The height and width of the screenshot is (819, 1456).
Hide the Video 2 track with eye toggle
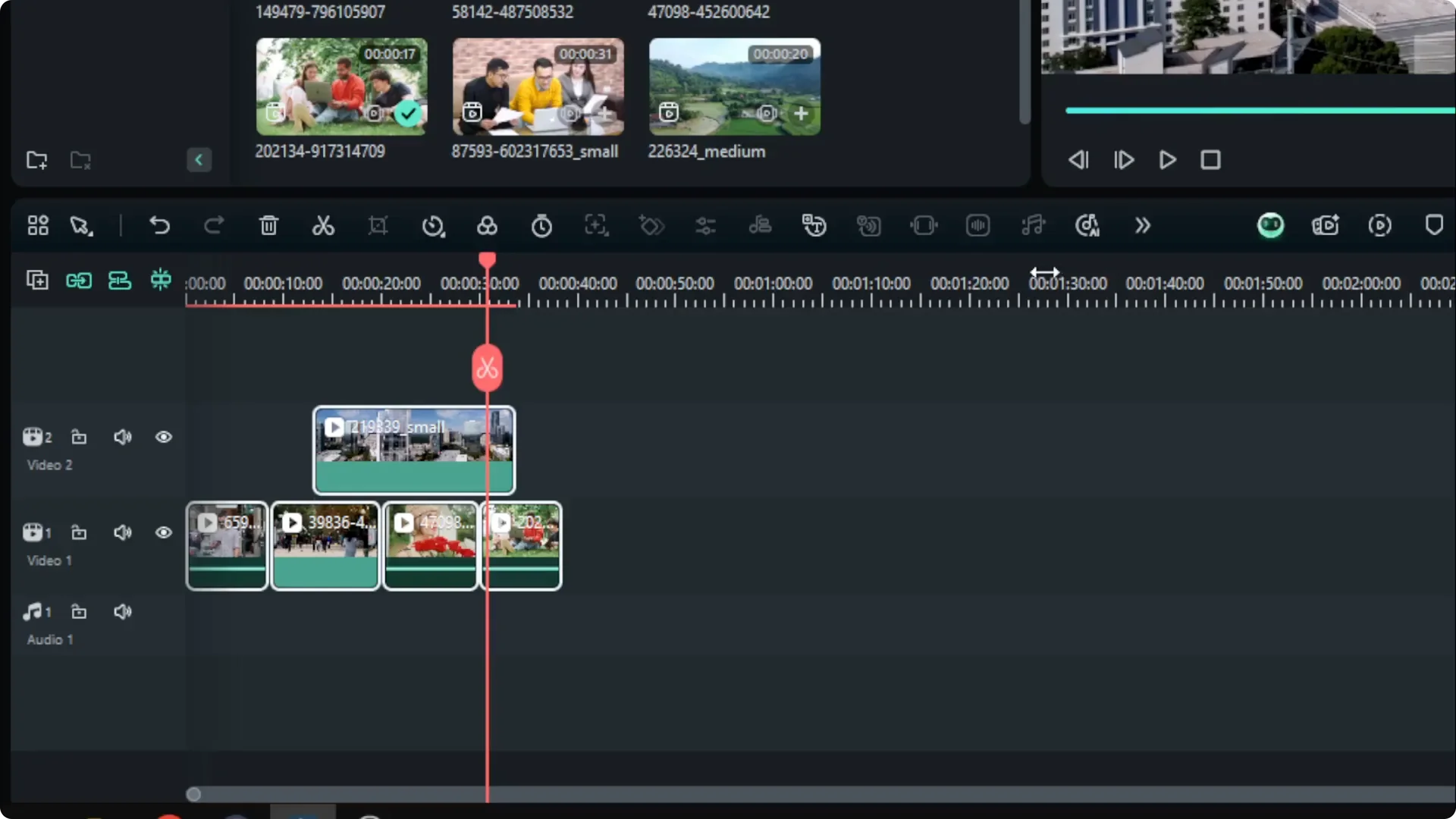pos(163,438)
